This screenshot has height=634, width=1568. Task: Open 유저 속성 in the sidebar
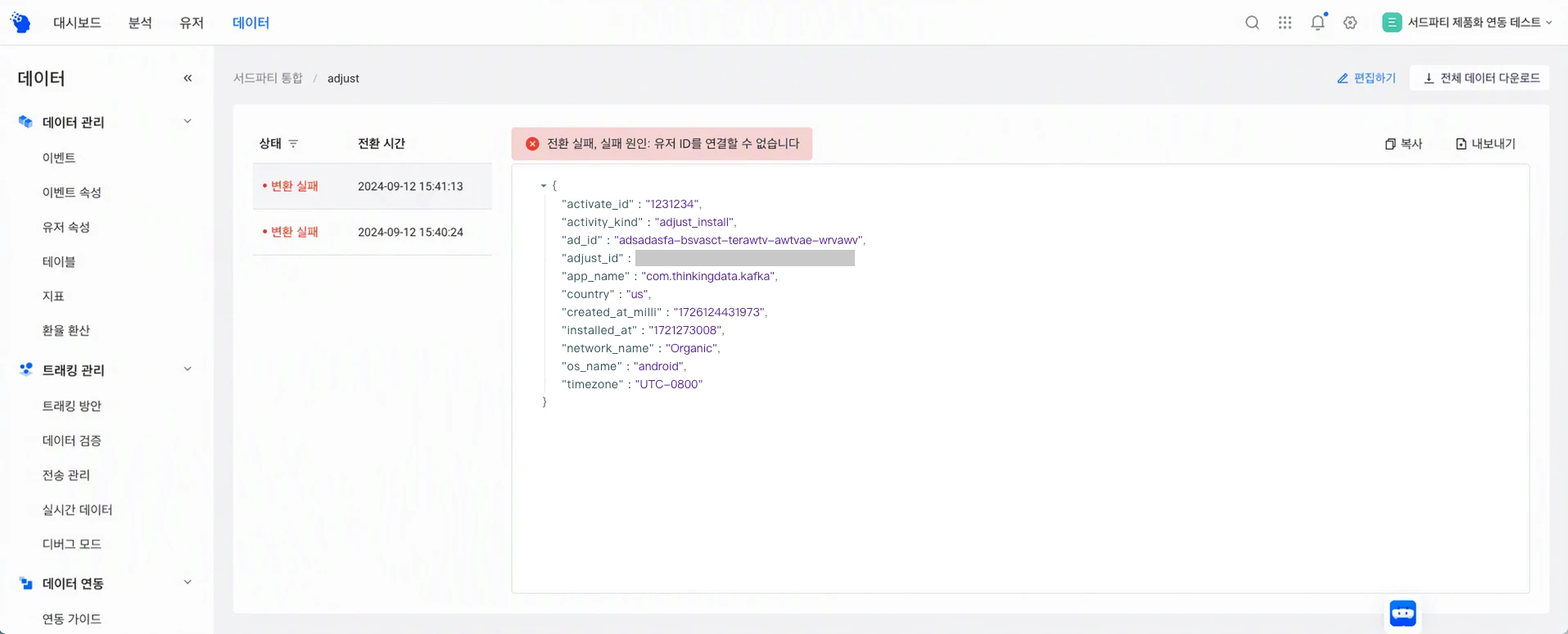tap(66, 227)
